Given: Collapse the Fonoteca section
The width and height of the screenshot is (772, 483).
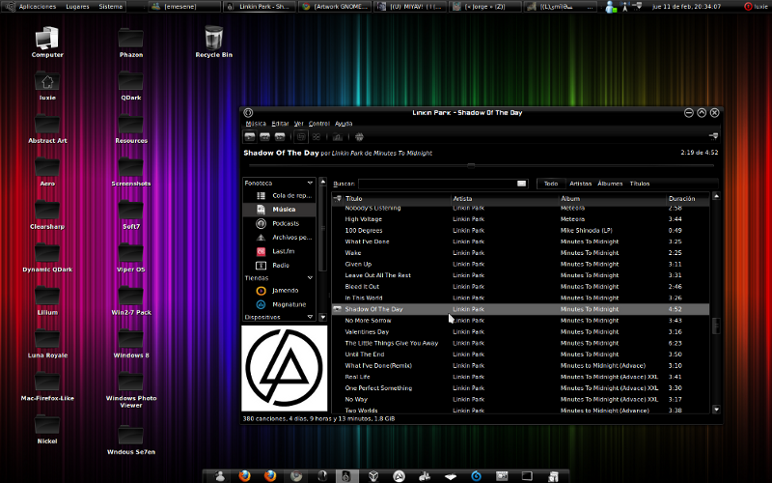Looking at the screenshot, I should [310, 183].
